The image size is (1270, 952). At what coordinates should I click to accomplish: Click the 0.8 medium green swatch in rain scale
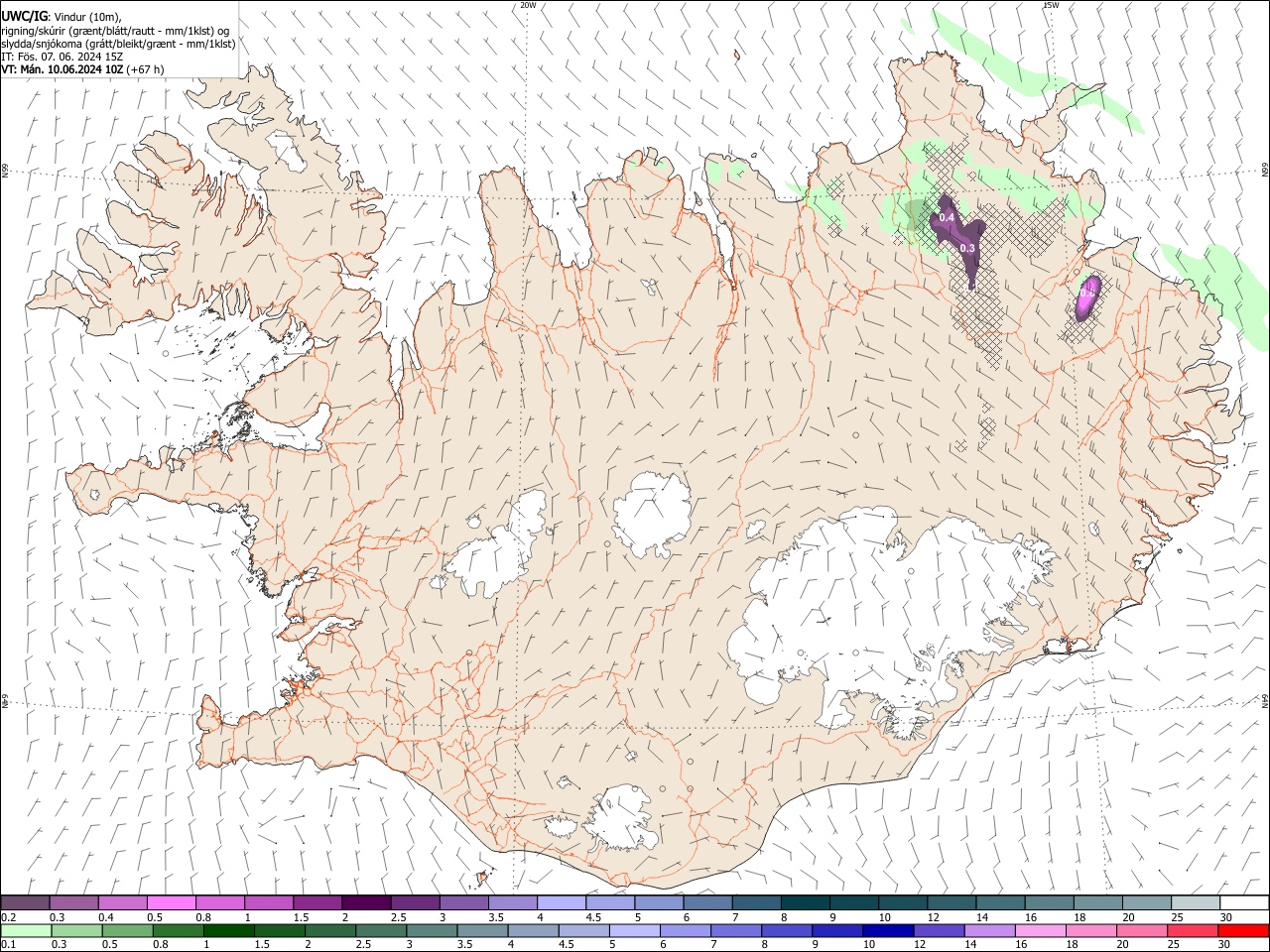click(179, 930)
